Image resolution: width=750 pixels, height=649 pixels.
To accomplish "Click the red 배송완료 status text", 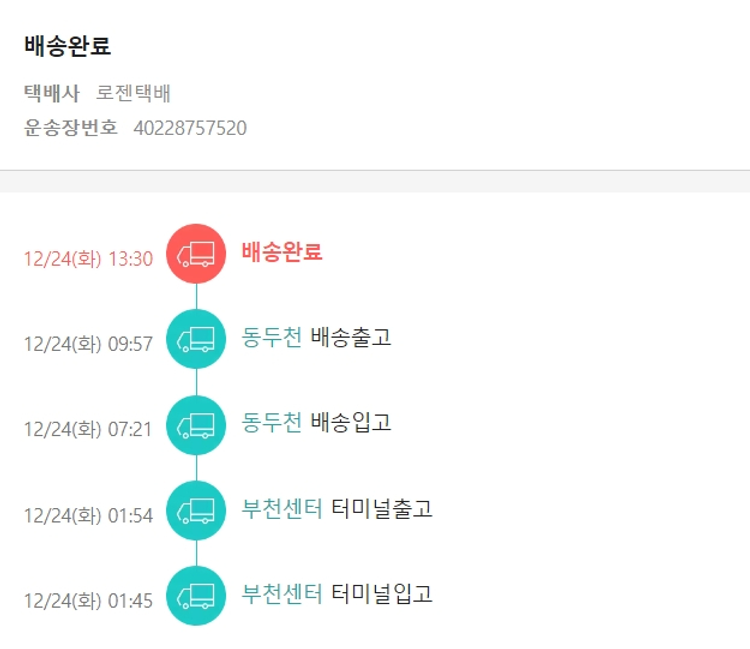I will pos(282,252).
